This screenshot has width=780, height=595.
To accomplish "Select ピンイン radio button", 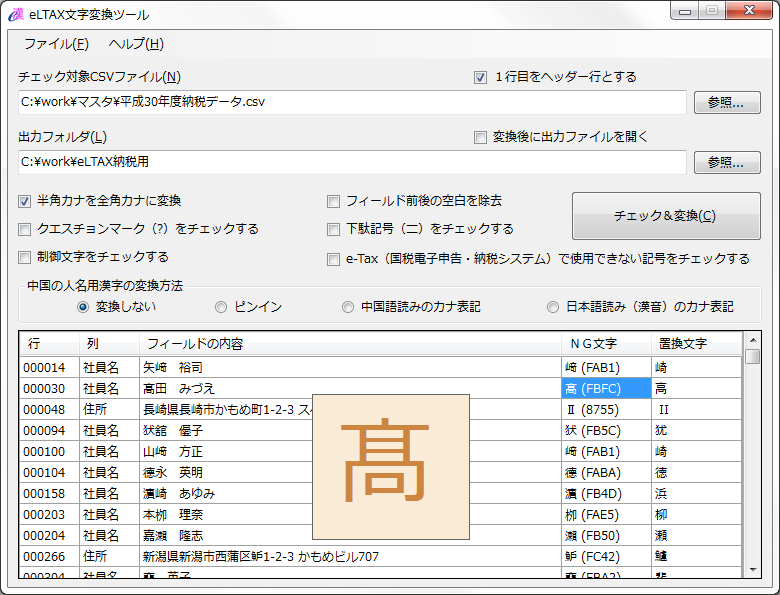I will 221,307.
